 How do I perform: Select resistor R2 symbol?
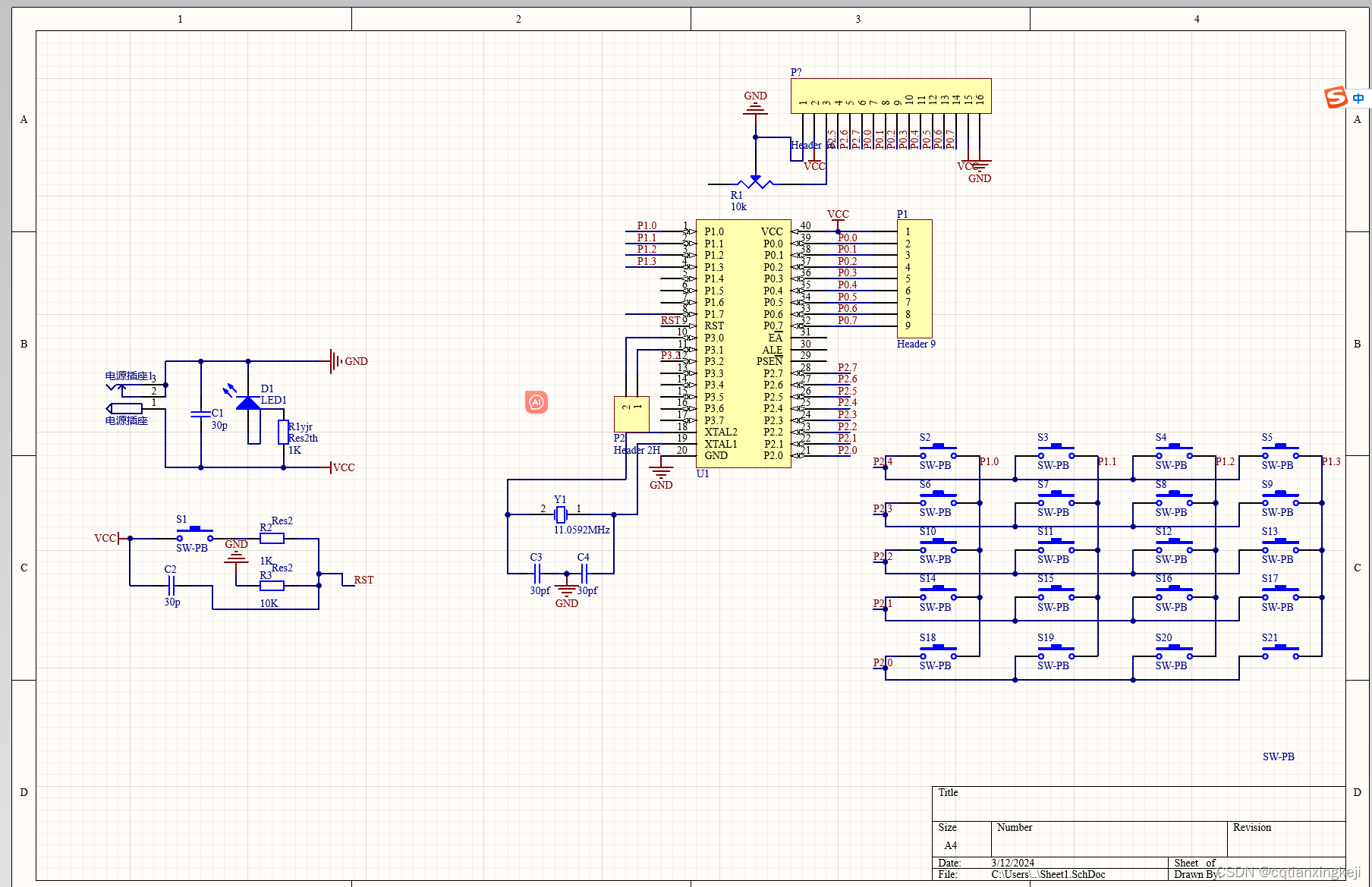[272, 538]
